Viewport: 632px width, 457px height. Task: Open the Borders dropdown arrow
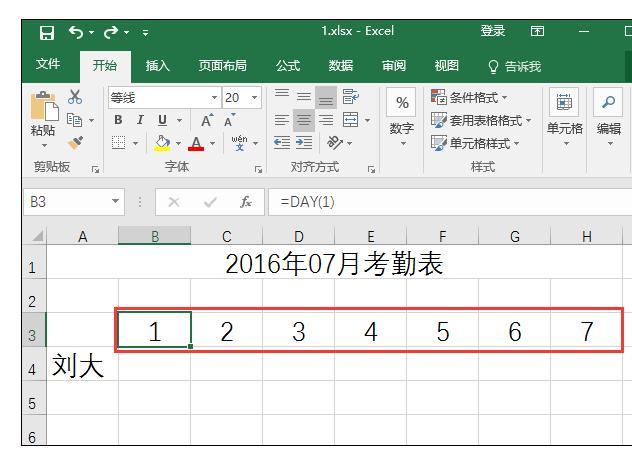(x=135, y=143)
